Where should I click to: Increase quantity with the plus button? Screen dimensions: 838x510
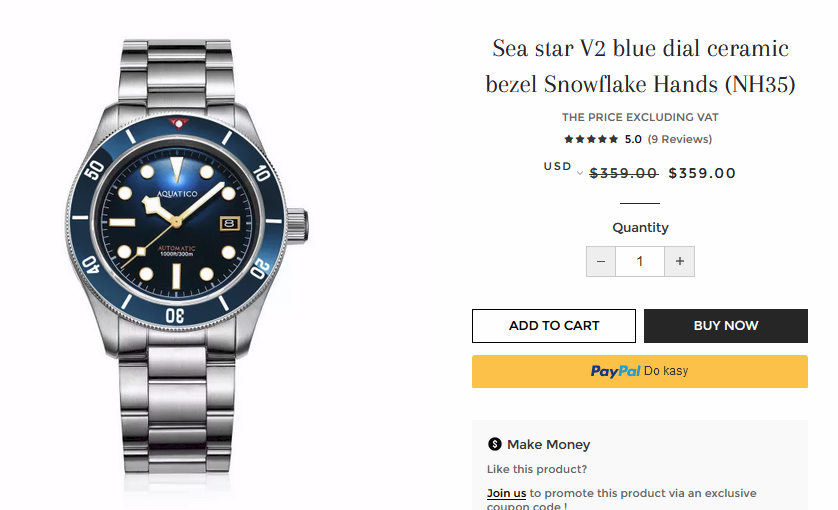tap(680, 262)
